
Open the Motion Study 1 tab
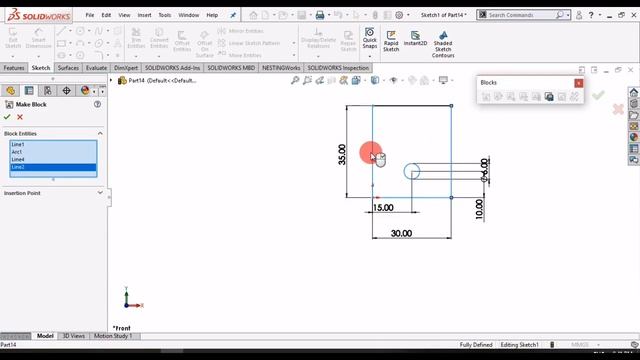coord(113,336)
